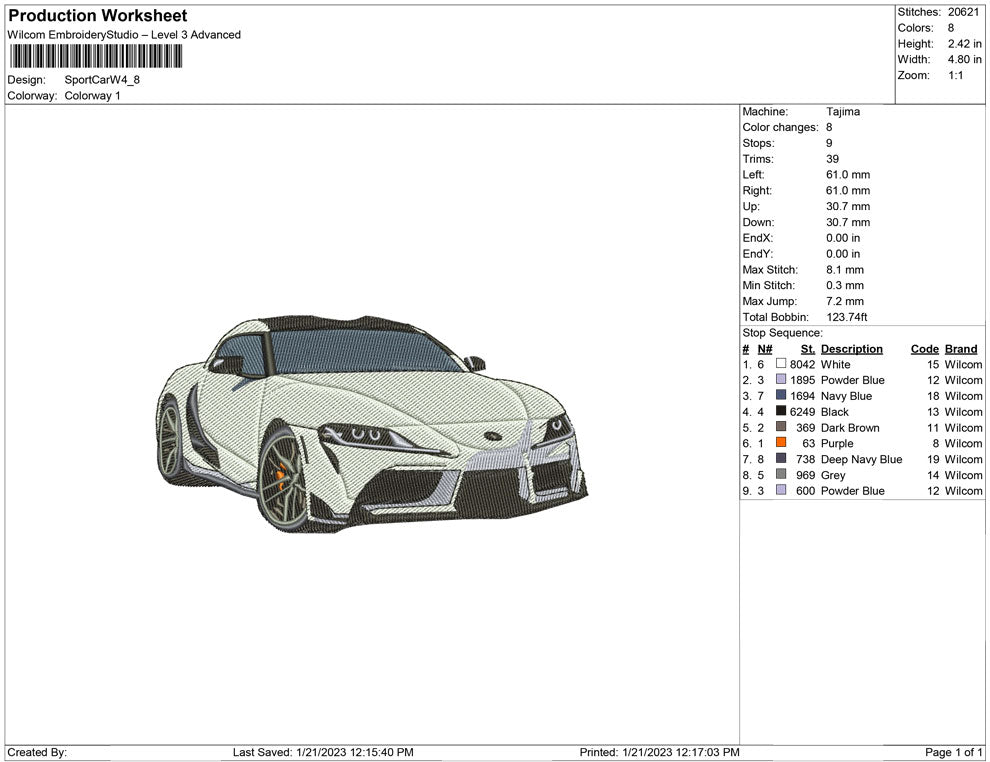This screenshot has height=762, width=990.
Task: Click the Brand column header
Action: coord(961,349)
